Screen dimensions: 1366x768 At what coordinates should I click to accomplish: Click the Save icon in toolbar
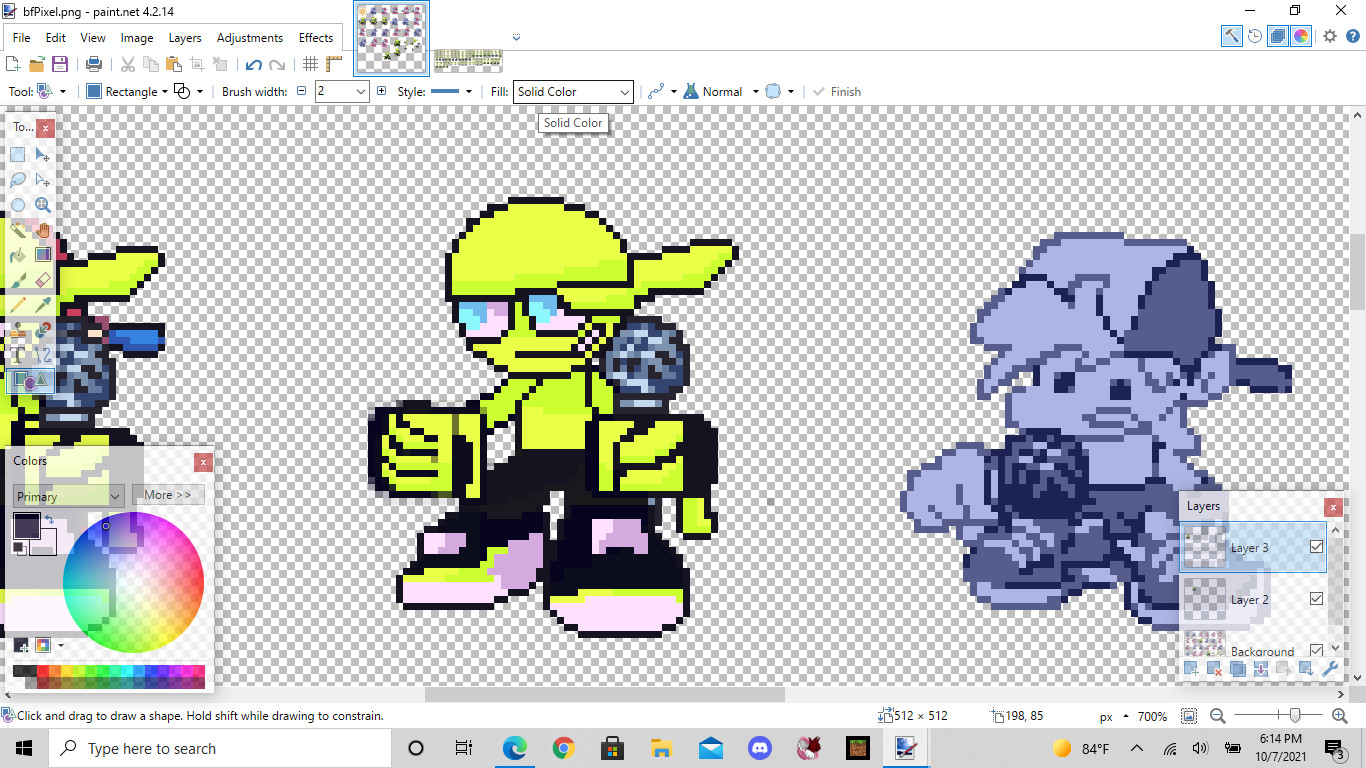click(x=60, y=64)
